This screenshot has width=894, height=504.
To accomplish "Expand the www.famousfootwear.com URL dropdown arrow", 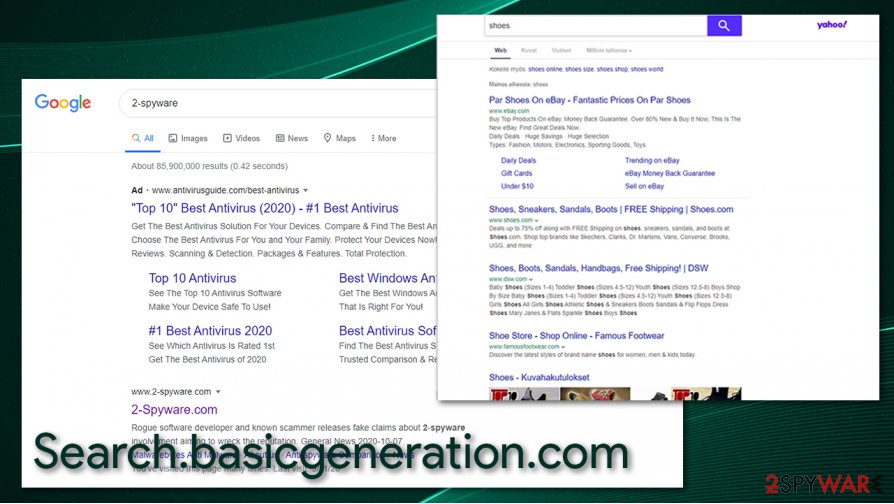I will coord(563,347).
